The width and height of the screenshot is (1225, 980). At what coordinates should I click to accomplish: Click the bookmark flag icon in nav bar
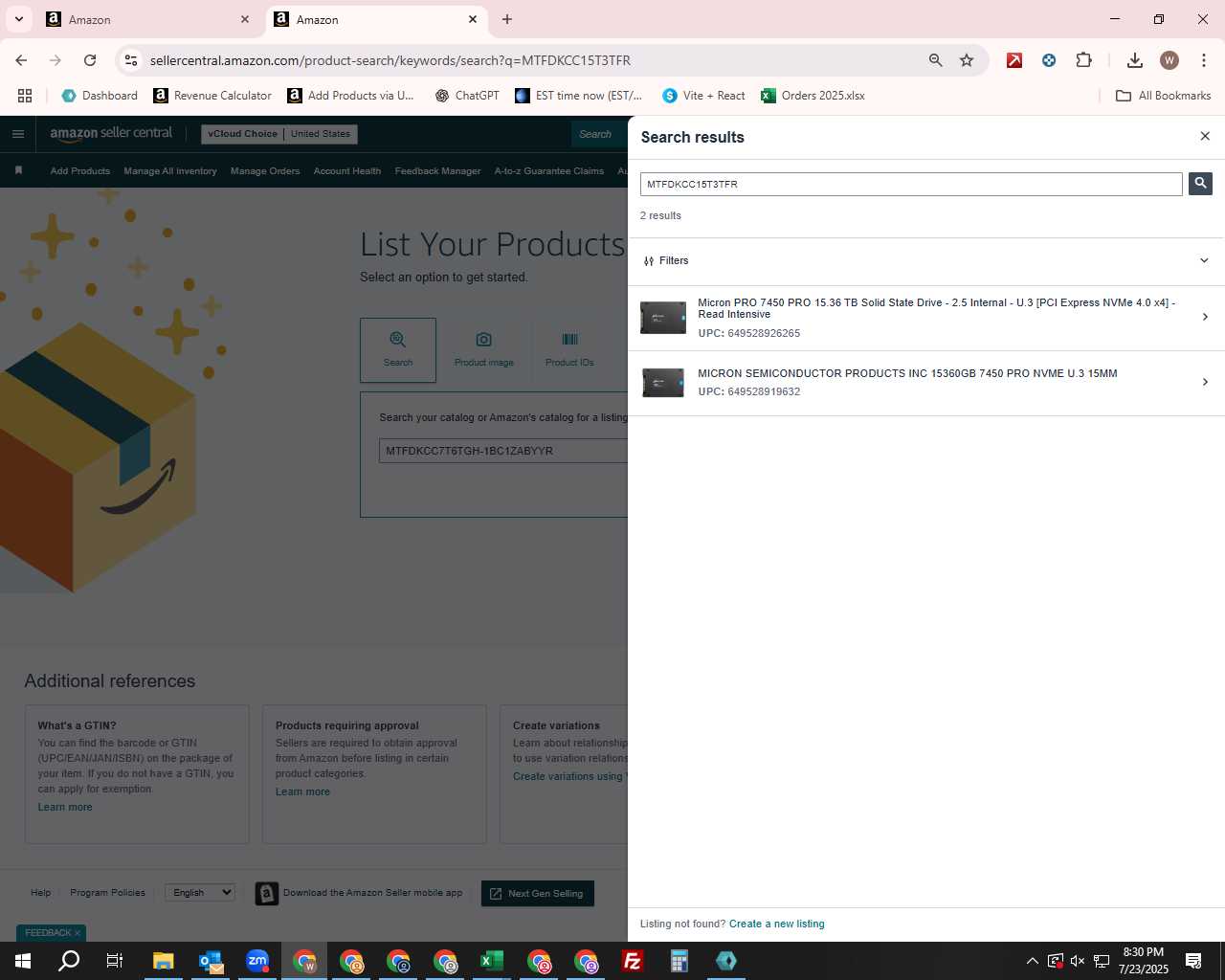18,170
